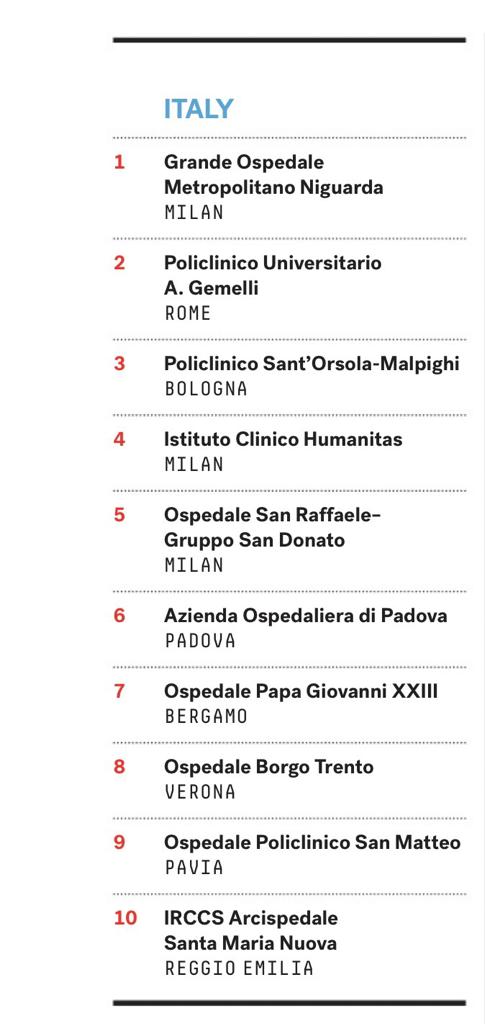The width and height of the screenshot is (485, 1024).
Task: Open Policlinico Universitario A. Gemelli entry
Action: 273,275
